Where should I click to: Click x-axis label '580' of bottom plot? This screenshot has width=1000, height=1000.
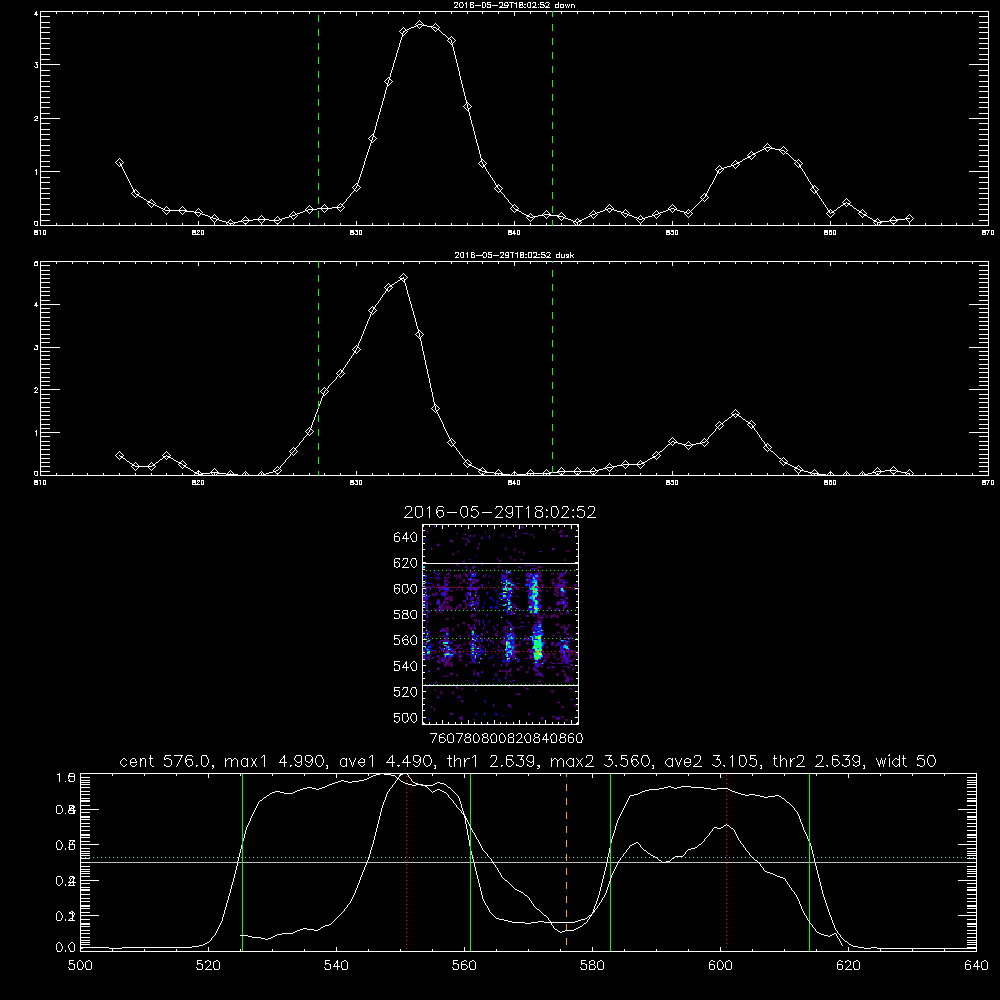coord(592,966)
